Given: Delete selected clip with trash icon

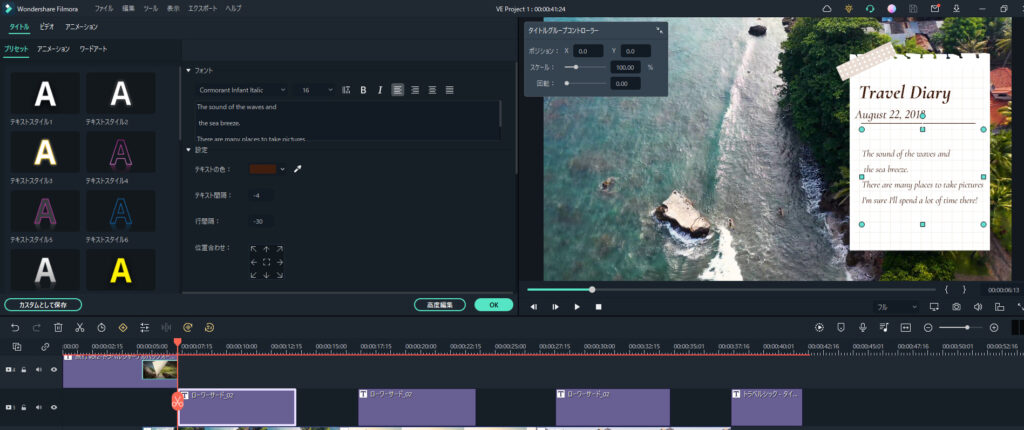Looking at the screenshot, I should coord(58,327).
